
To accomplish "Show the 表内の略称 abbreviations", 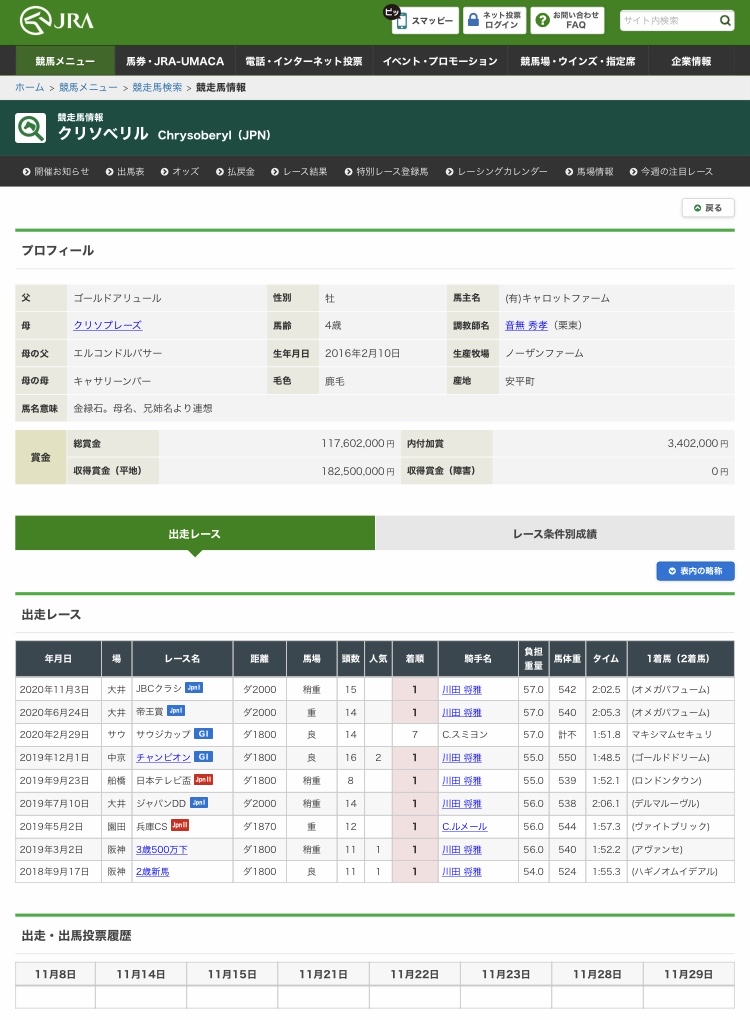I will coord(695,571).
